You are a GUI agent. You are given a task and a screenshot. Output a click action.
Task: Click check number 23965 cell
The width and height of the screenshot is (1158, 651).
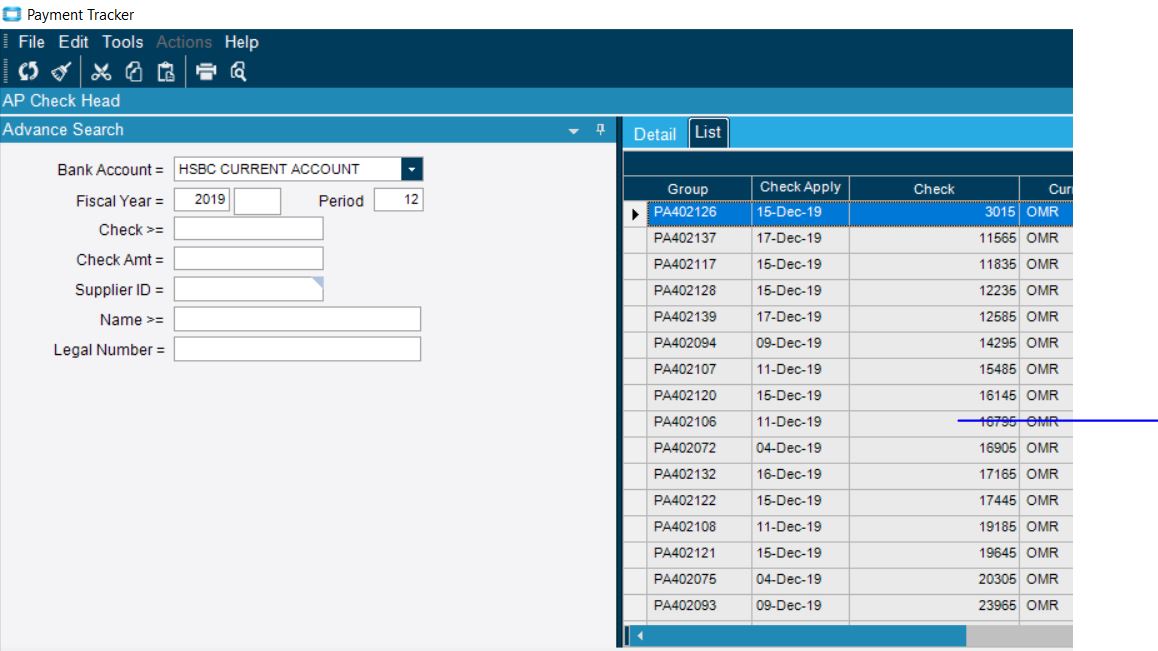coord(934,605)
